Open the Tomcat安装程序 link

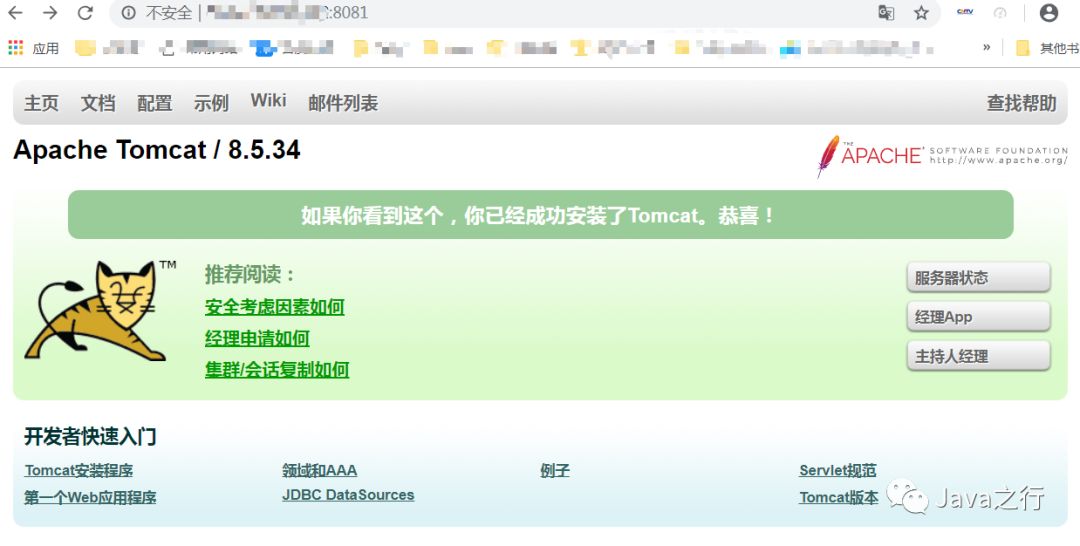click(x=79, y=471)
